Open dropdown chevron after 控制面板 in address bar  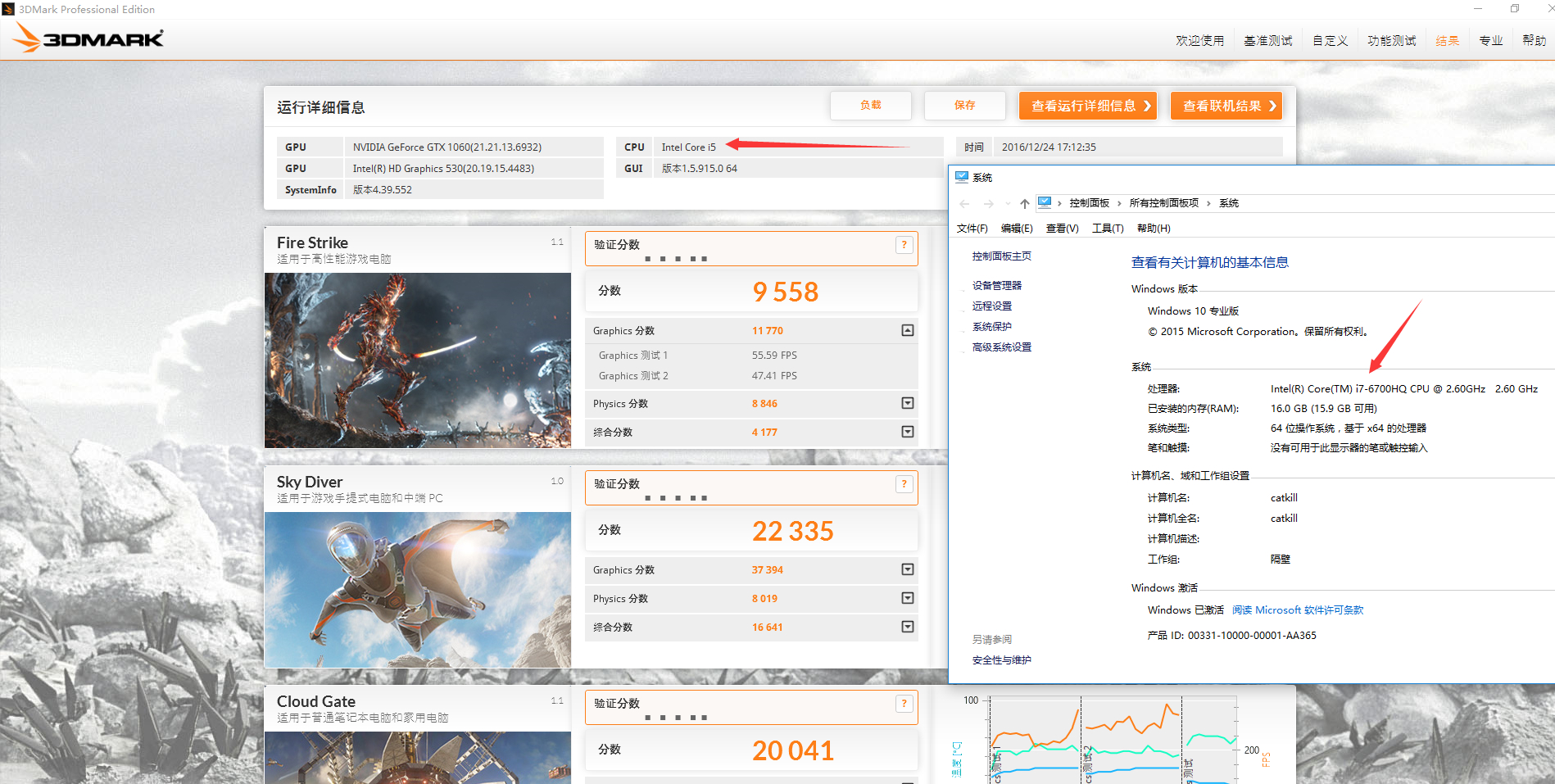(1119, 203)
